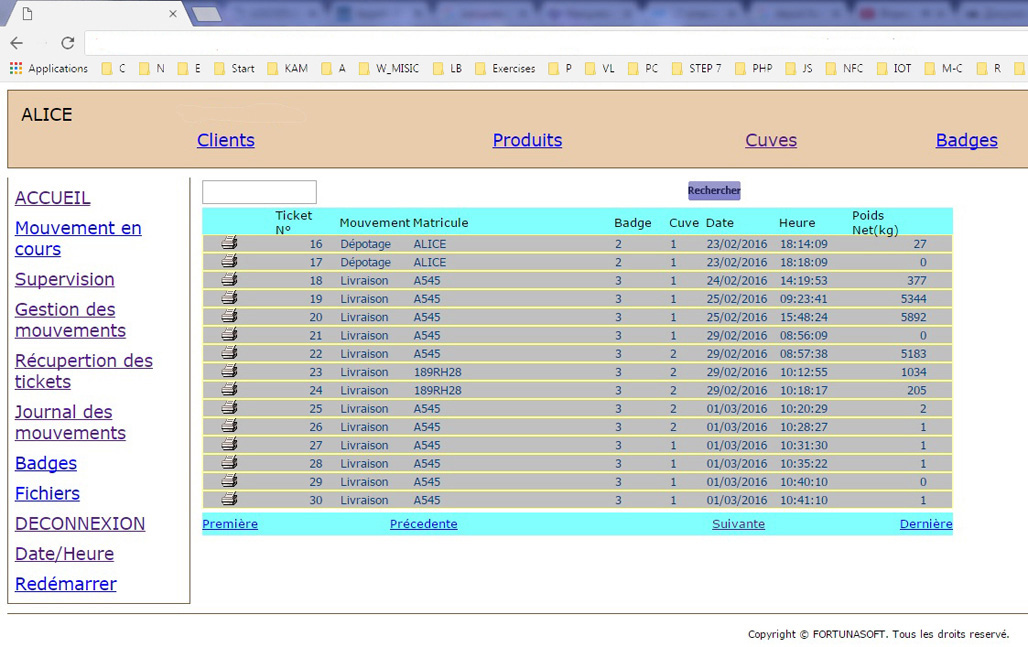Print ticket number 19 using its printer icon
Viewport: 1028px width, 647px height.
click(x=229, y=298)
